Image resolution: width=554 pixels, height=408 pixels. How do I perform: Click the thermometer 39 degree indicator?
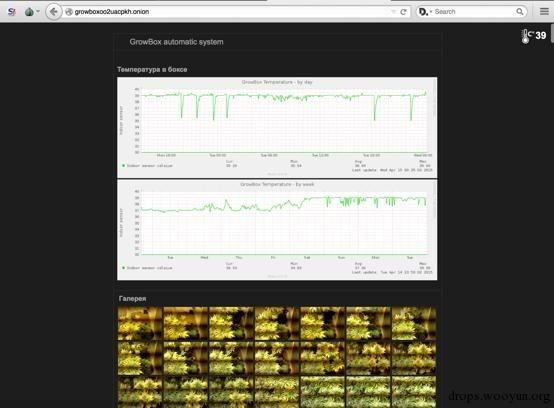(x=534, y=36)
